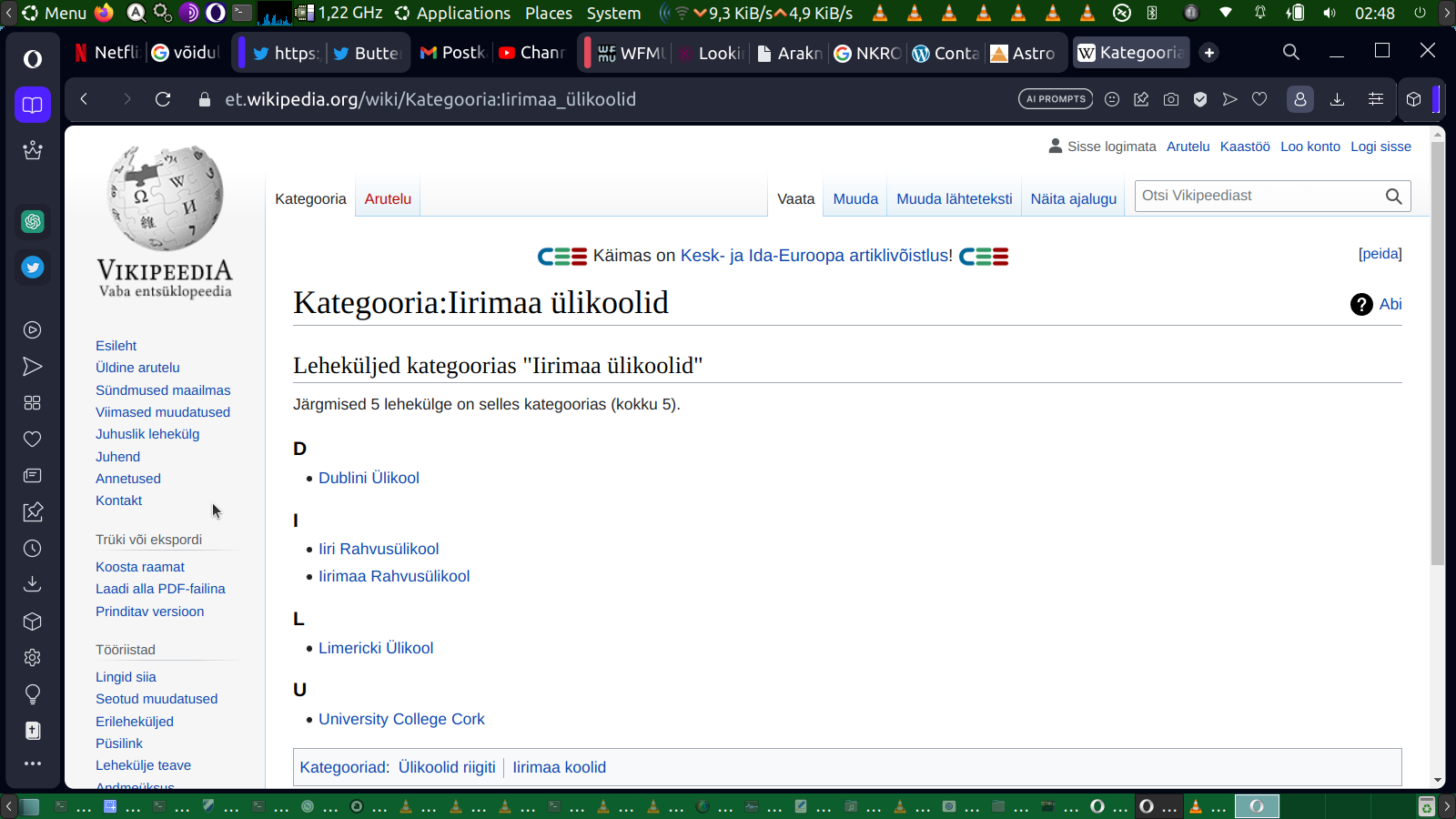Open Speed Dial grid icon in sidebar
The width and height of the screenshot is (1456, 819).
pos(33,403)
